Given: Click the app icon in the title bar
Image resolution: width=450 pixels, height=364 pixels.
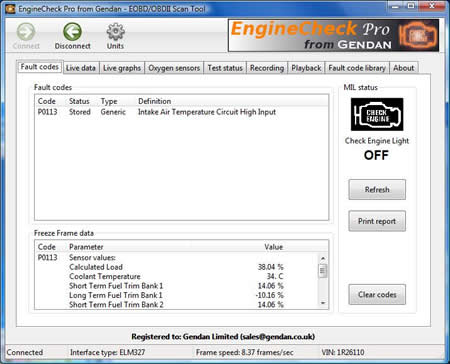Looking at the screenshot, I should coord(10,9).
